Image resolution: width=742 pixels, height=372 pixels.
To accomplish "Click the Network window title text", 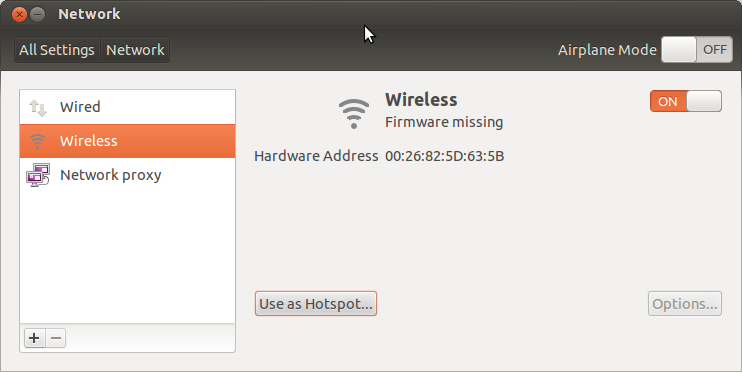I will pos(89,14).
